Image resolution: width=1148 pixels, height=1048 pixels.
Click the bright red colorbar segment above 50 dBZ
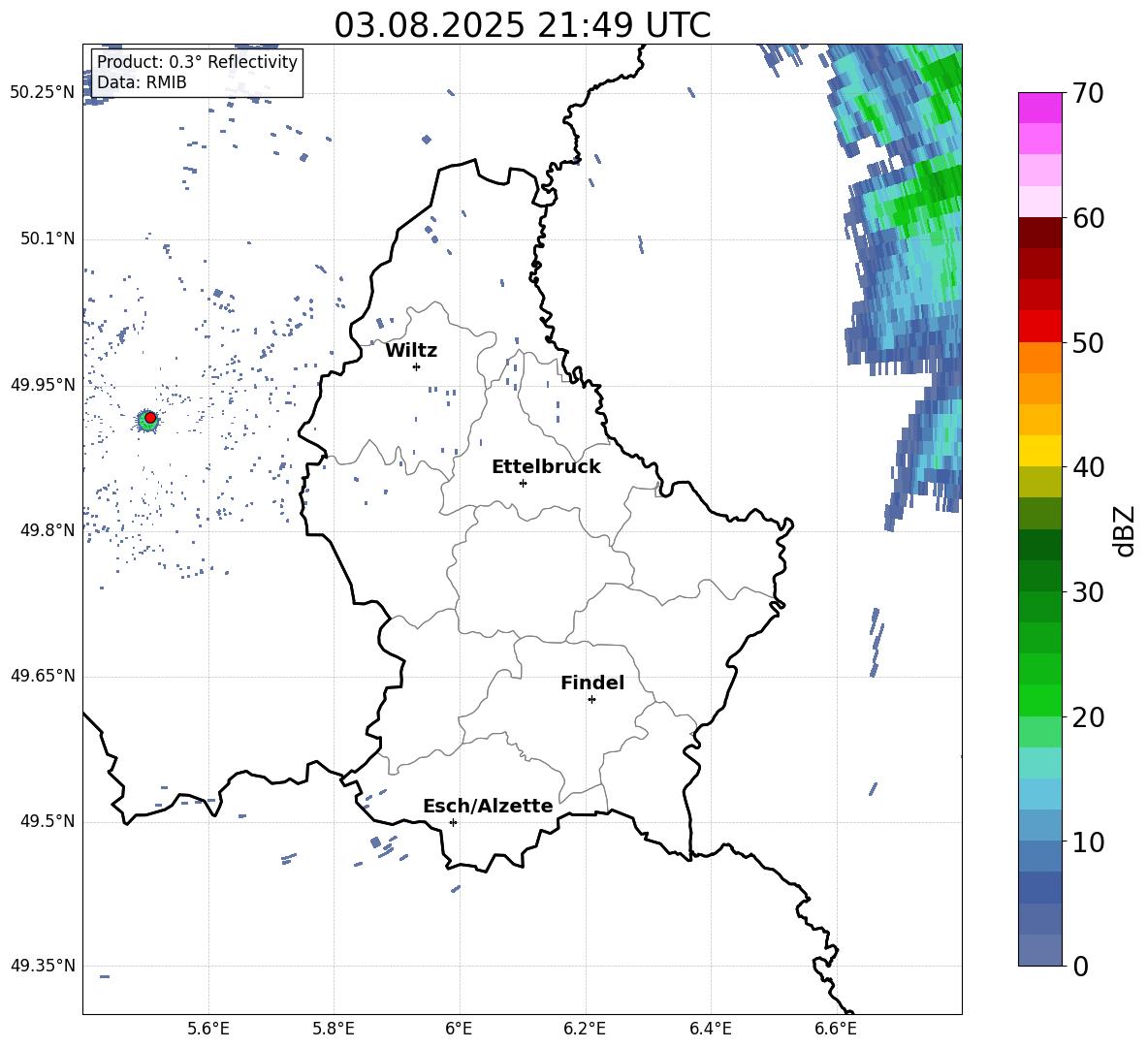point(1039,326)
